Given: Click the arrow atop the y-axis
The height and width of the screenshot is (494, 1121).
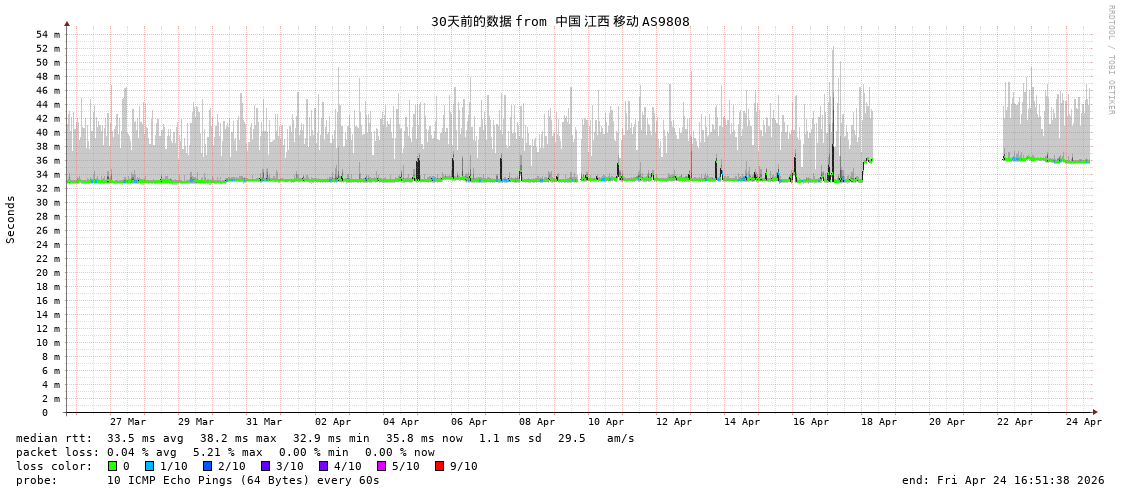Looking at the screenshot, I should click(x=67, y=23).
